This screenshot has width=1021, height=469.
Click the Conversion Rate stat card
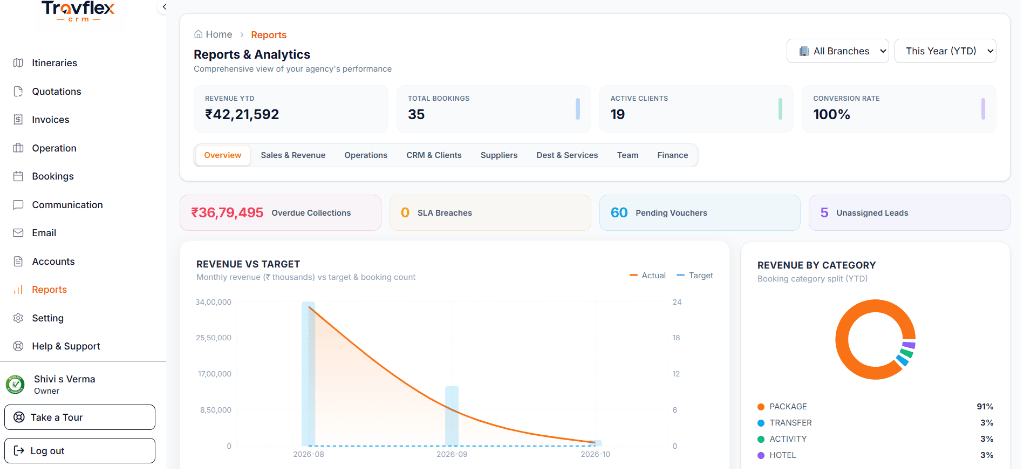pos(899,109)
